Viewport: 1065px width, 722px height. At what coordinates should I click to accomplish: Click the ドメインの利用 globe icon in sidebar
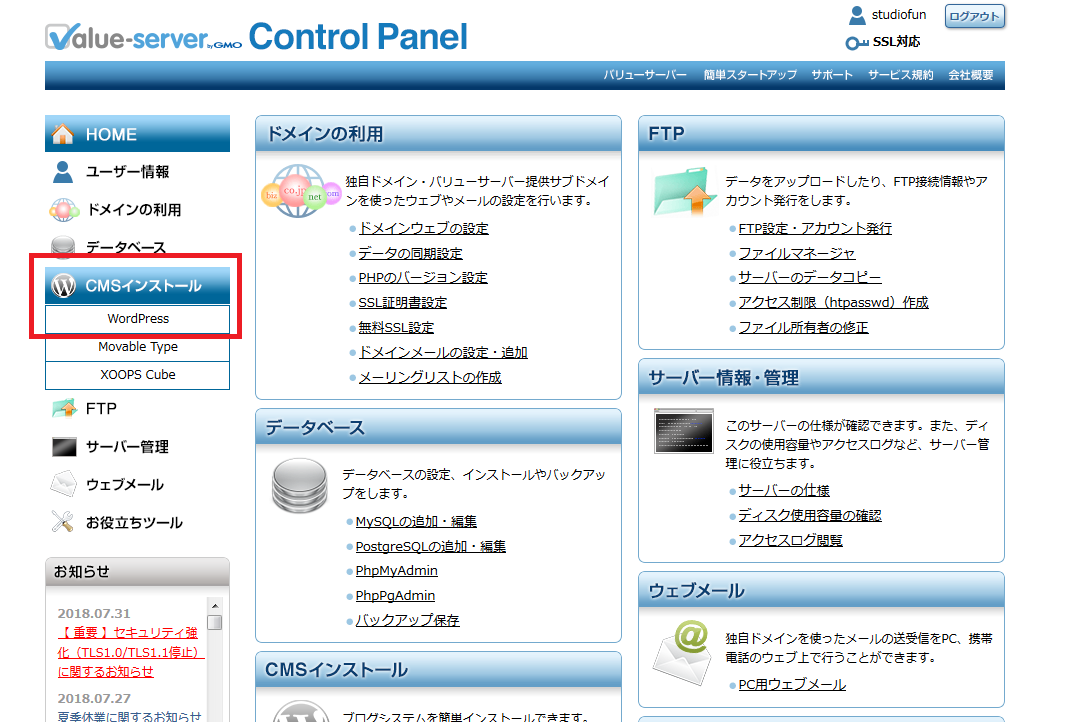(63, 210)
